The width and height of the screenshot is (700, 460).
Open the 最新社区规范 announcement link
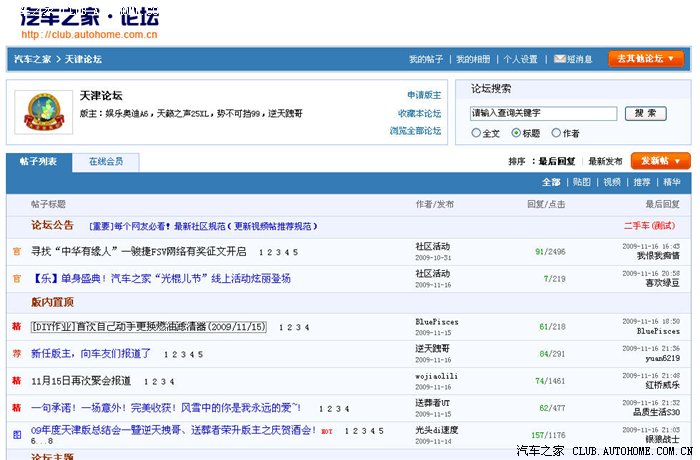(203, 226)
